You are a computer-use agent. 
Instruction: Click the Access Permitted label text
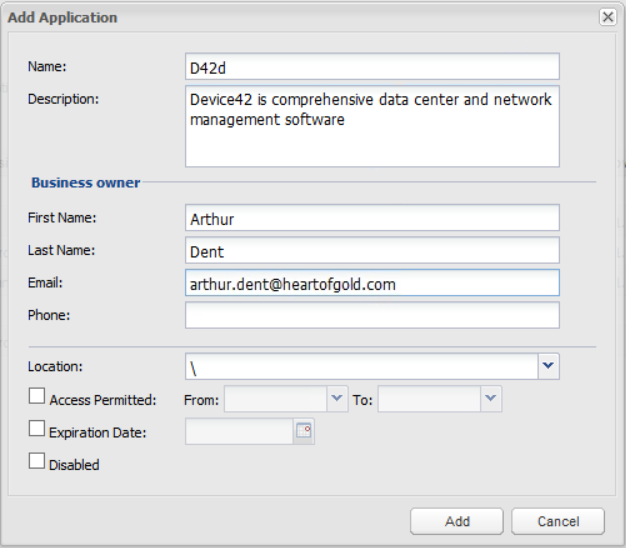click(x=103, y=400)
